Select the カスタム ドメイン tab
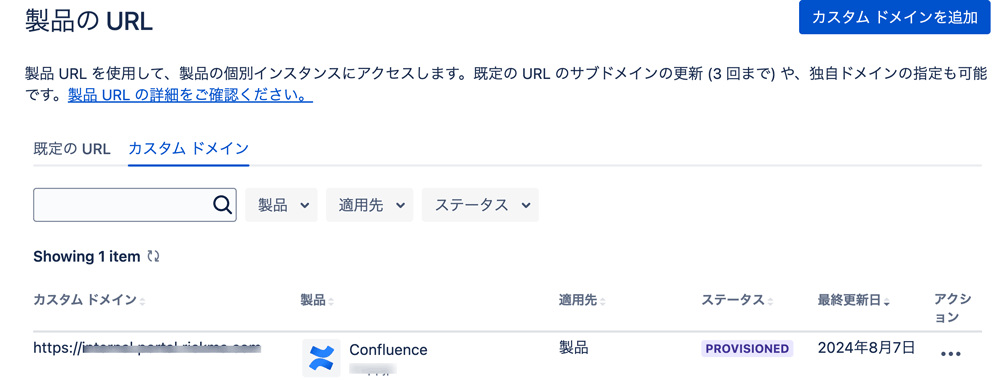The height and width of the screenshot is (381, 1000). pyautogui.click(x=188, y=149)
